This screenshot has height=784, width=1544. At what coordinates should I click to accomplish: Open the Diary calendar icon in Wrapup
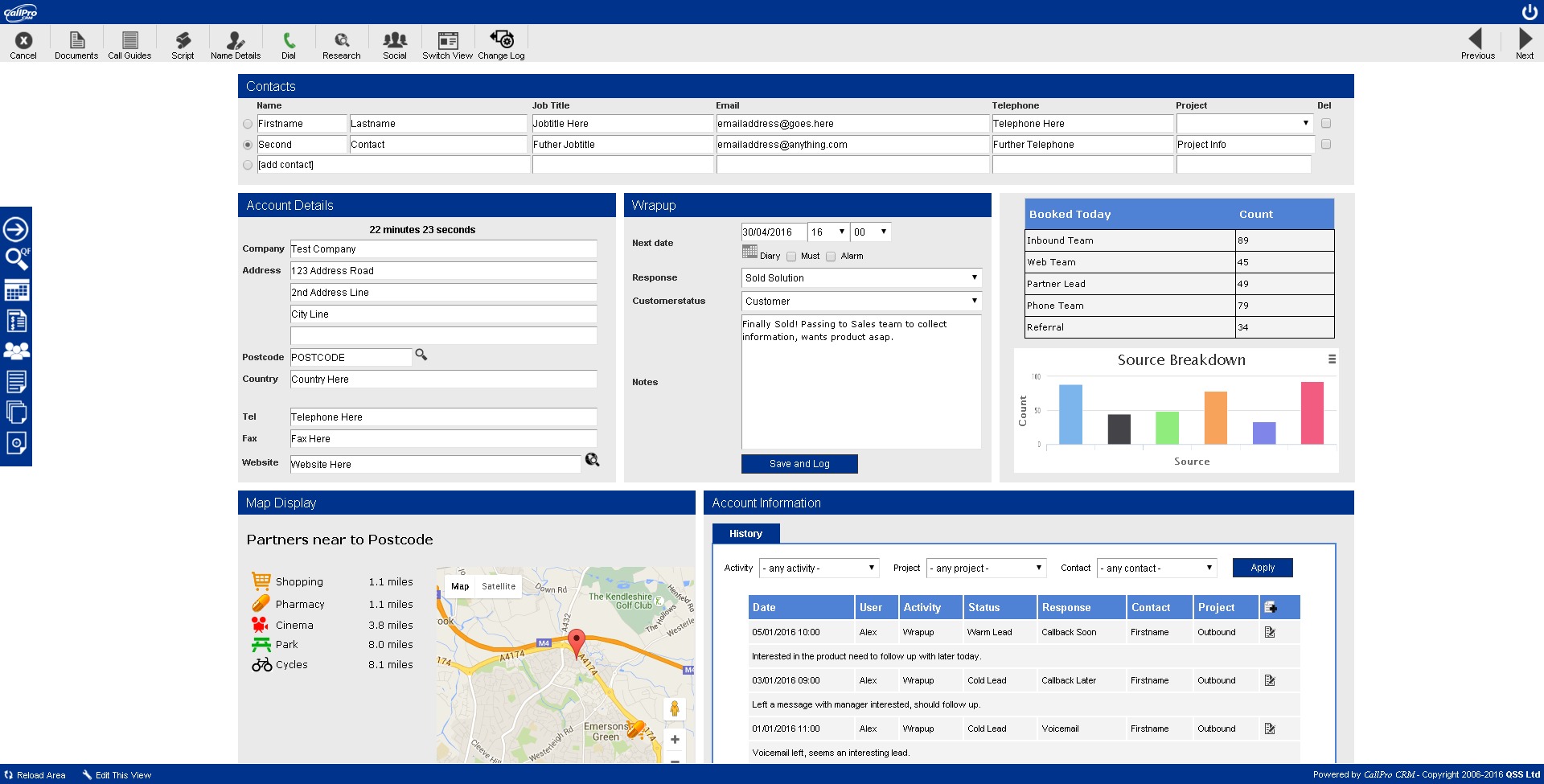[x=749, y=252]
